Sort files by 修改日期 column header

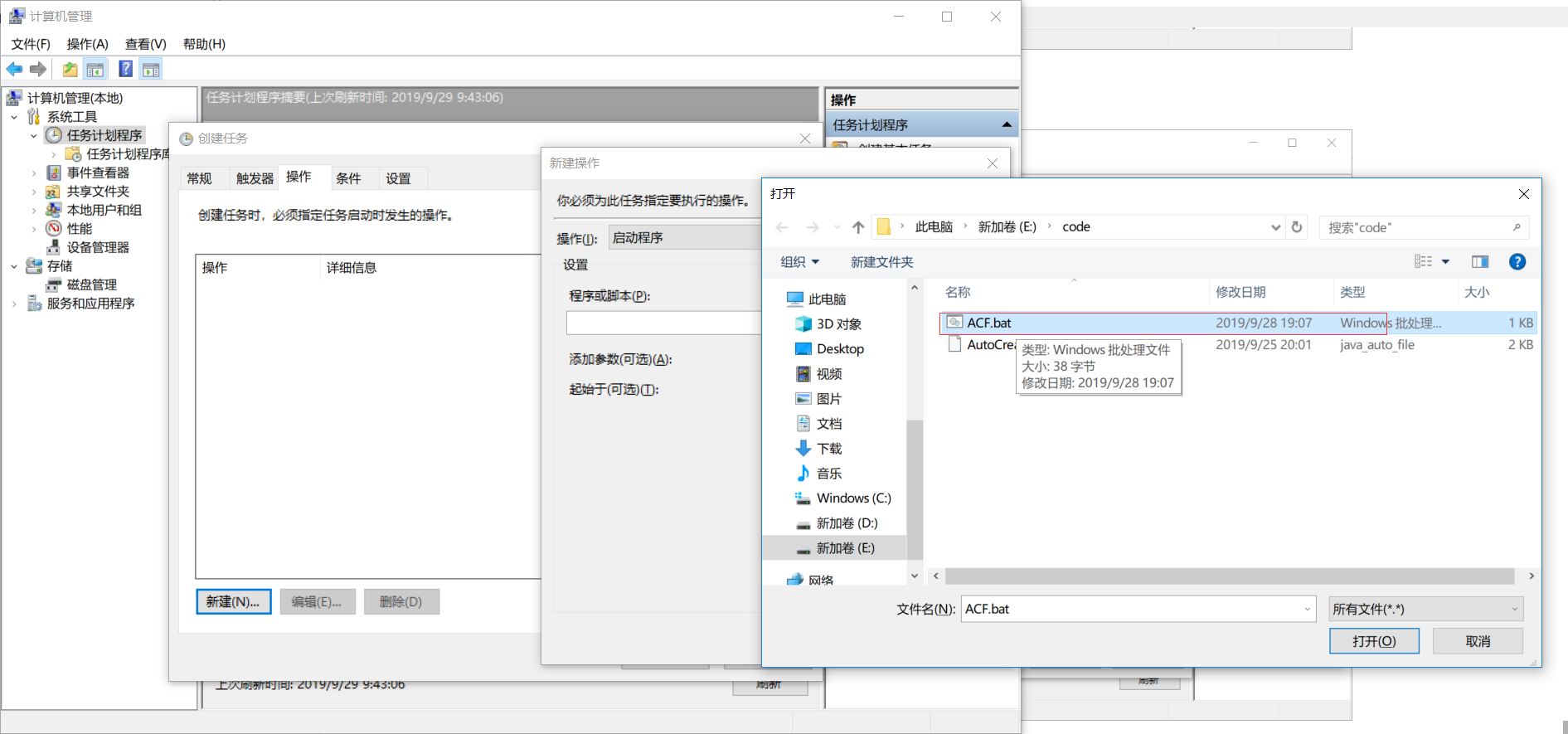coord(1240,292)
